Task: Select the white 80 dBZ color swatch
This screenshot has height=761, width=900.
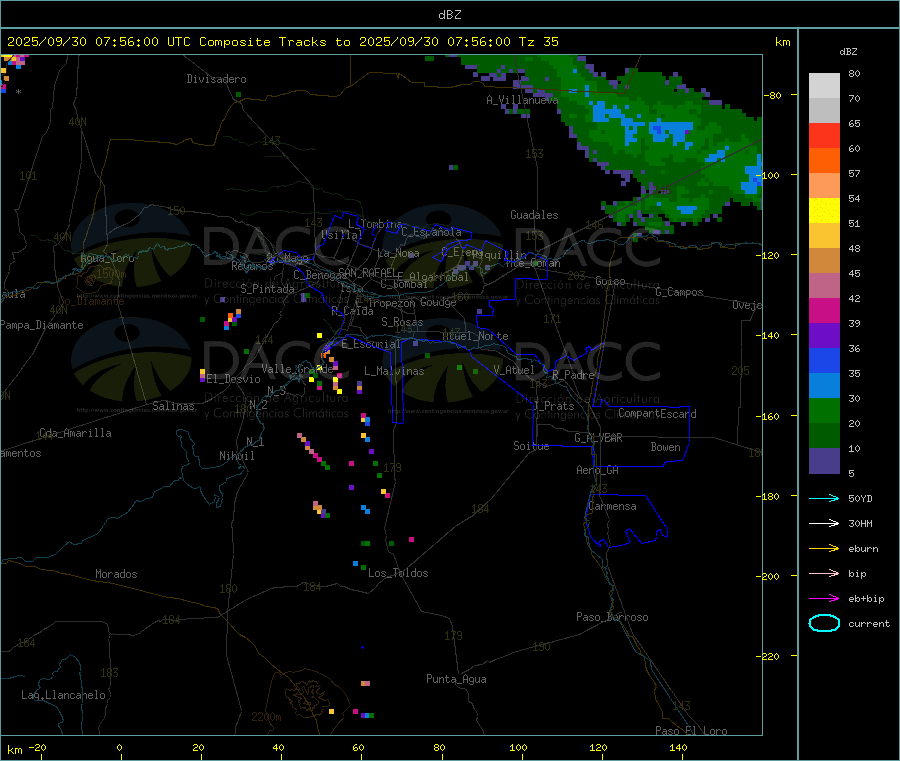Action: point(824,86)
